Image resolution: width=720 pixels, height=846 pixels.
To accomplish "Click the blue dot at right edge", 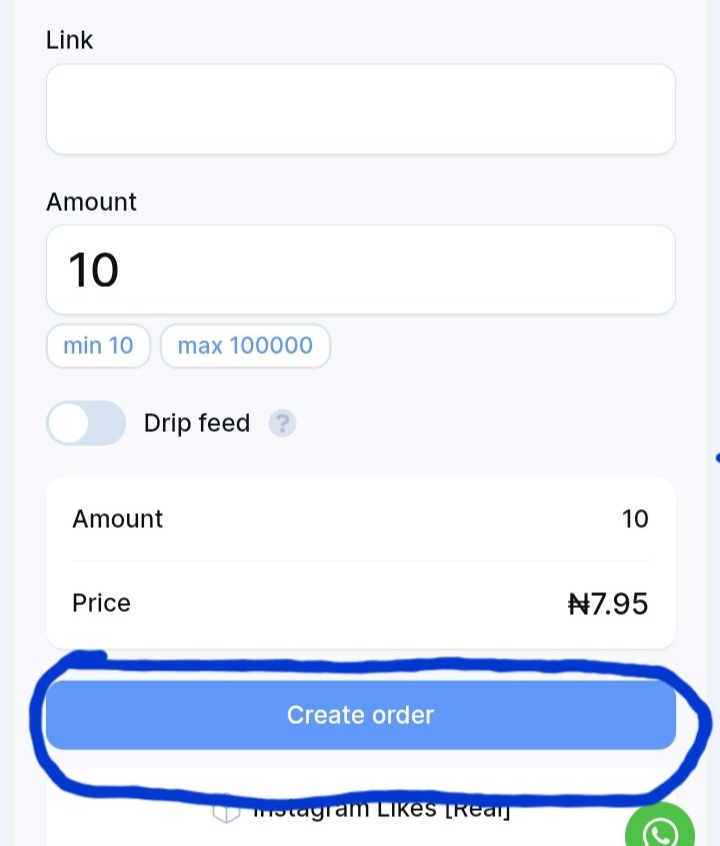I will pyautogui.click(x=717, y=458).
